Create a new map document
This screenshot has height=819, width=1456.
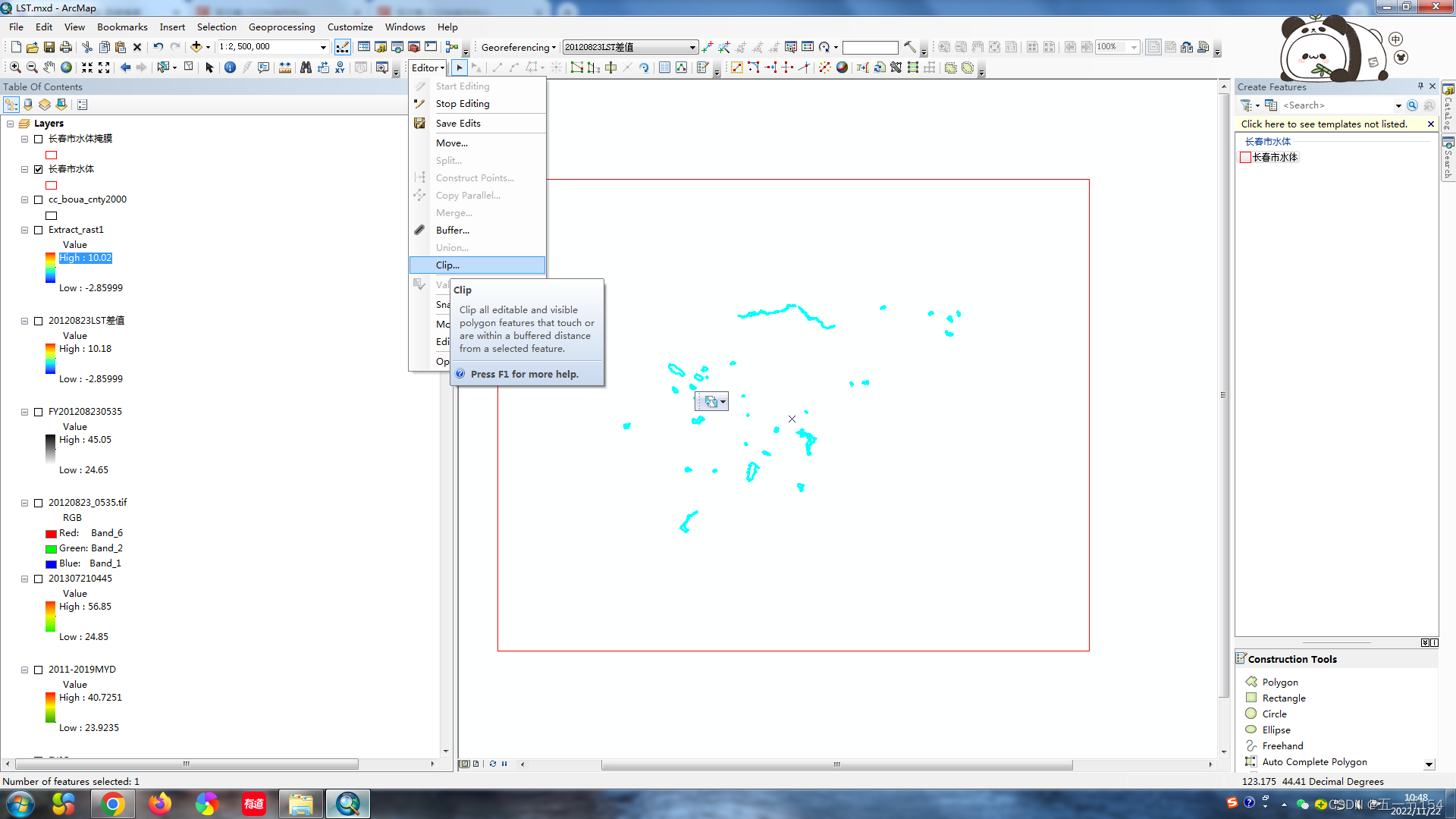coord(15,47)
